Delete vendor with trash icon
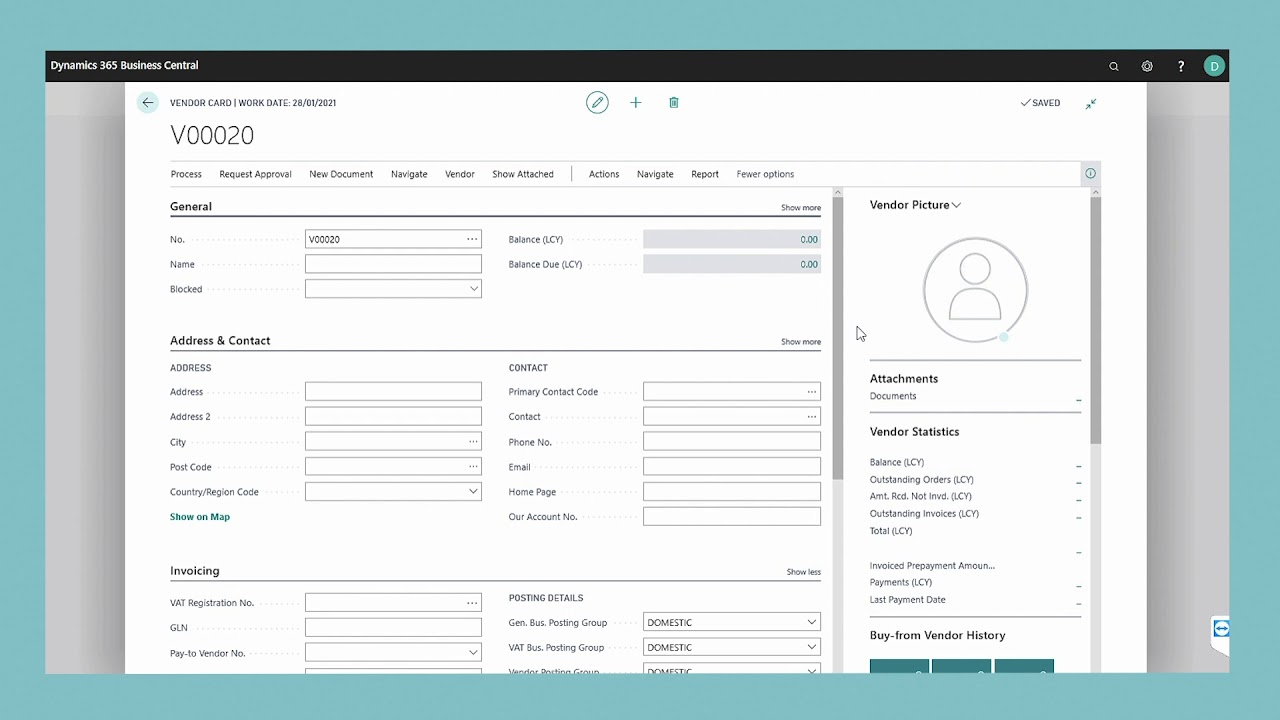This screenshot has width=1280, height=720. click(674, 102)
